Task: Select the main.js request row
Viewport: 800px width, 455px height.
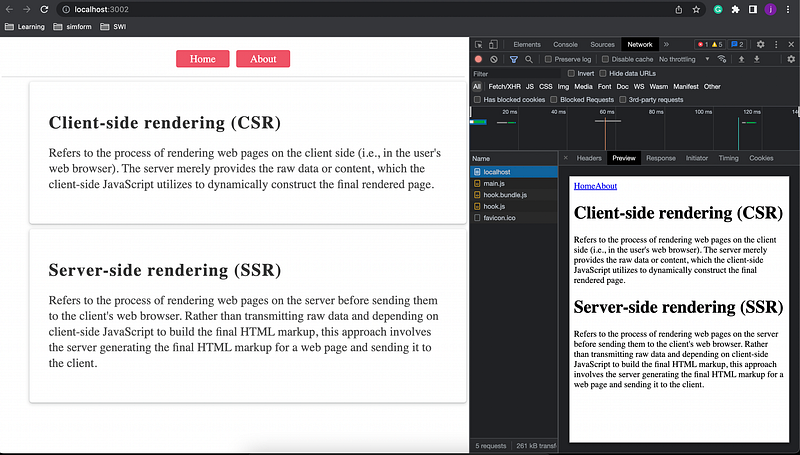Action: [514, 183]
